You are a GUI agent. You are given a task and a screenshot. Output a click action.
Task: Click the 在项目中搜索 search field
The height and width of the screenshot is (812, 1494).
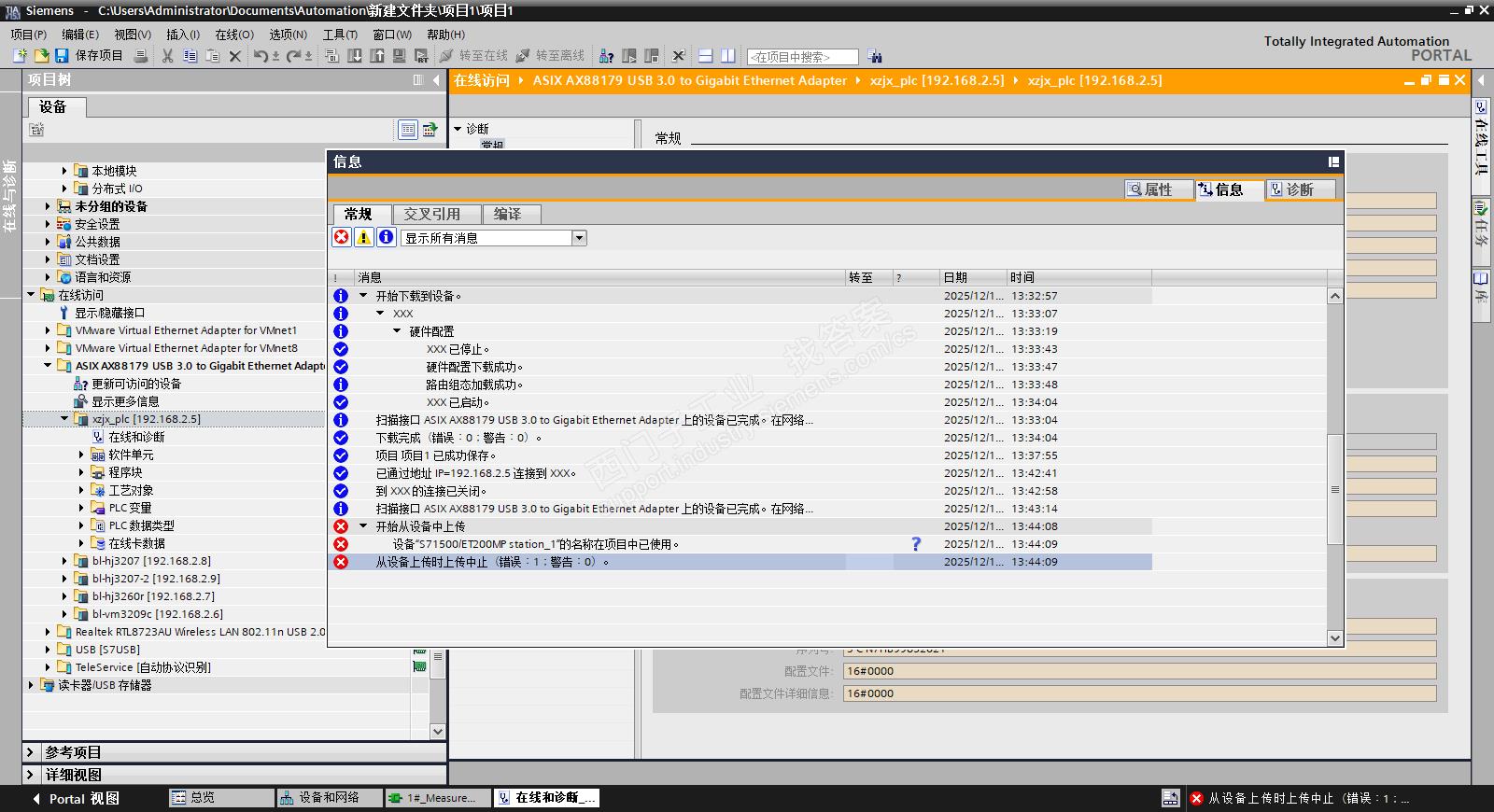pos(802,57)
